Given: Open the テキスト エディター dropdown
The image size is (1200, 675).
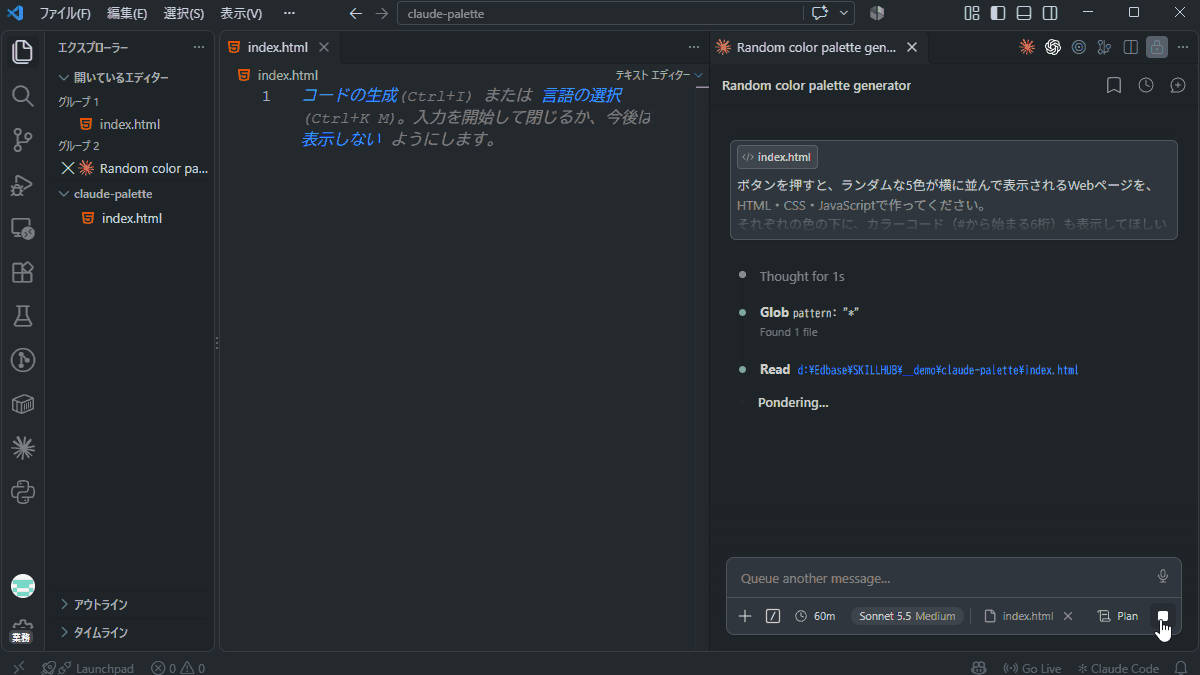Looking at the screenshot, I should 659,75.
